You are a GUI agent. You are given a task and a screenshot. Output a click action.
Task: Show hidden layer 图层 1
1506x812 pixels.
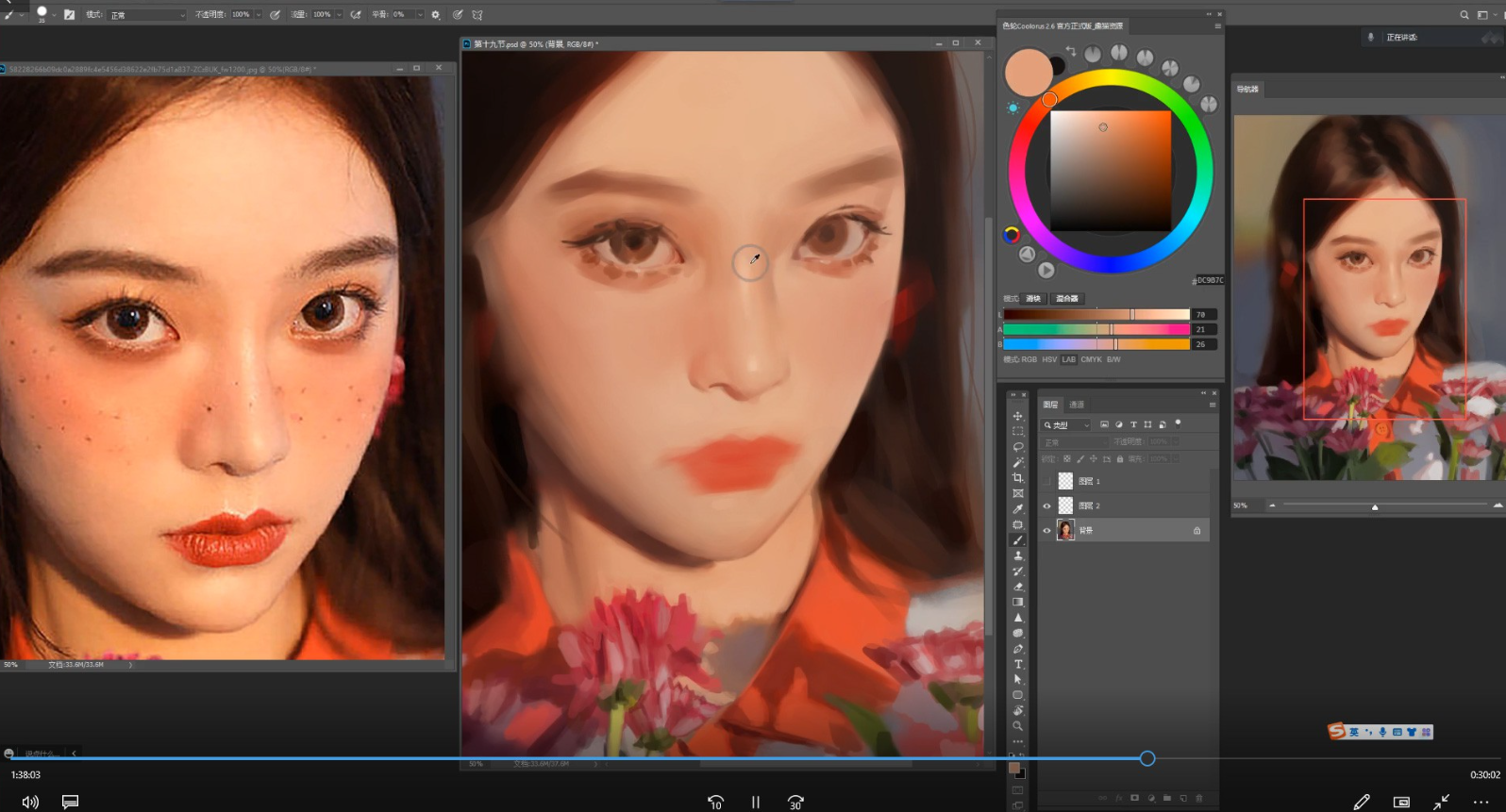pyautogui.click(x=1046, y=481)
